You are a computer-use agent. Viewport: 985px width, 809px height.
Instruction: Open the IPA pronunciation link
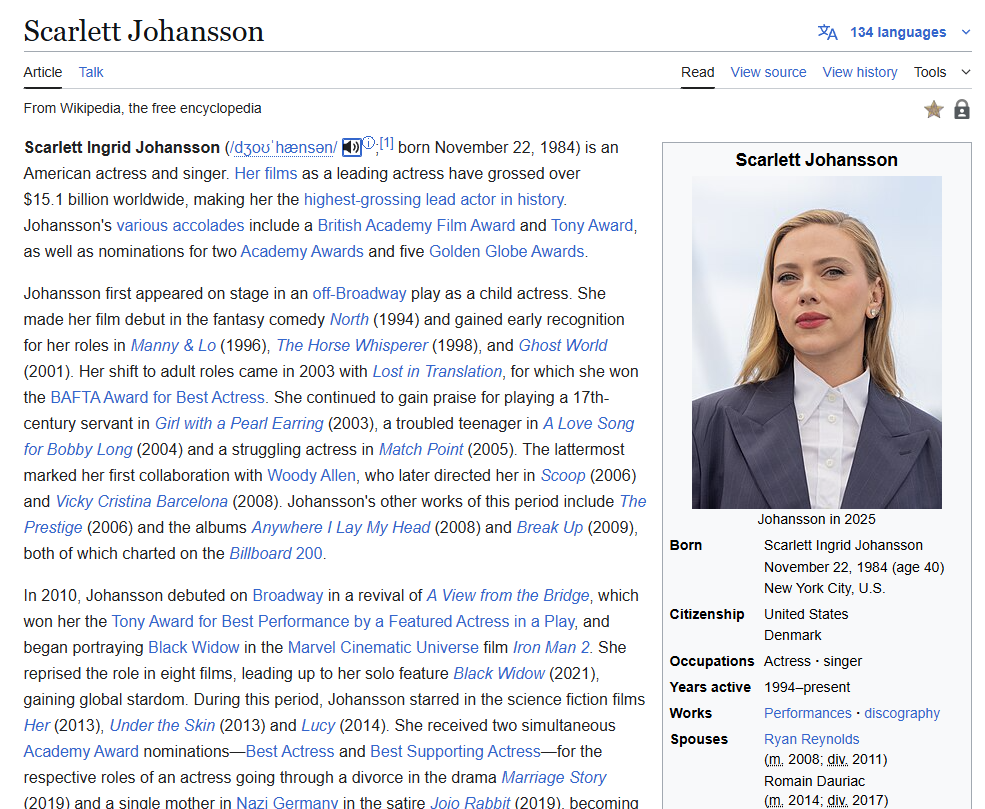point(284,148)
